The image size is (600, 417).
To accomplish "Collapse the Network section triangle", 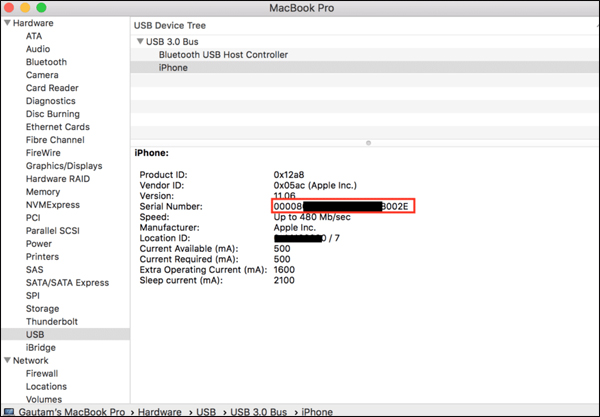I will click(7, 360).
